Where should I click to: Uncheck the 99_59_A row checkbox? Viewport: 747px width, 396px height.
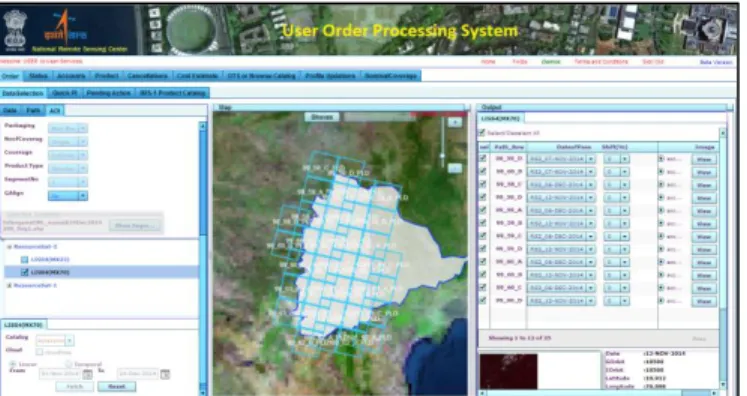[x=483, y=210]
